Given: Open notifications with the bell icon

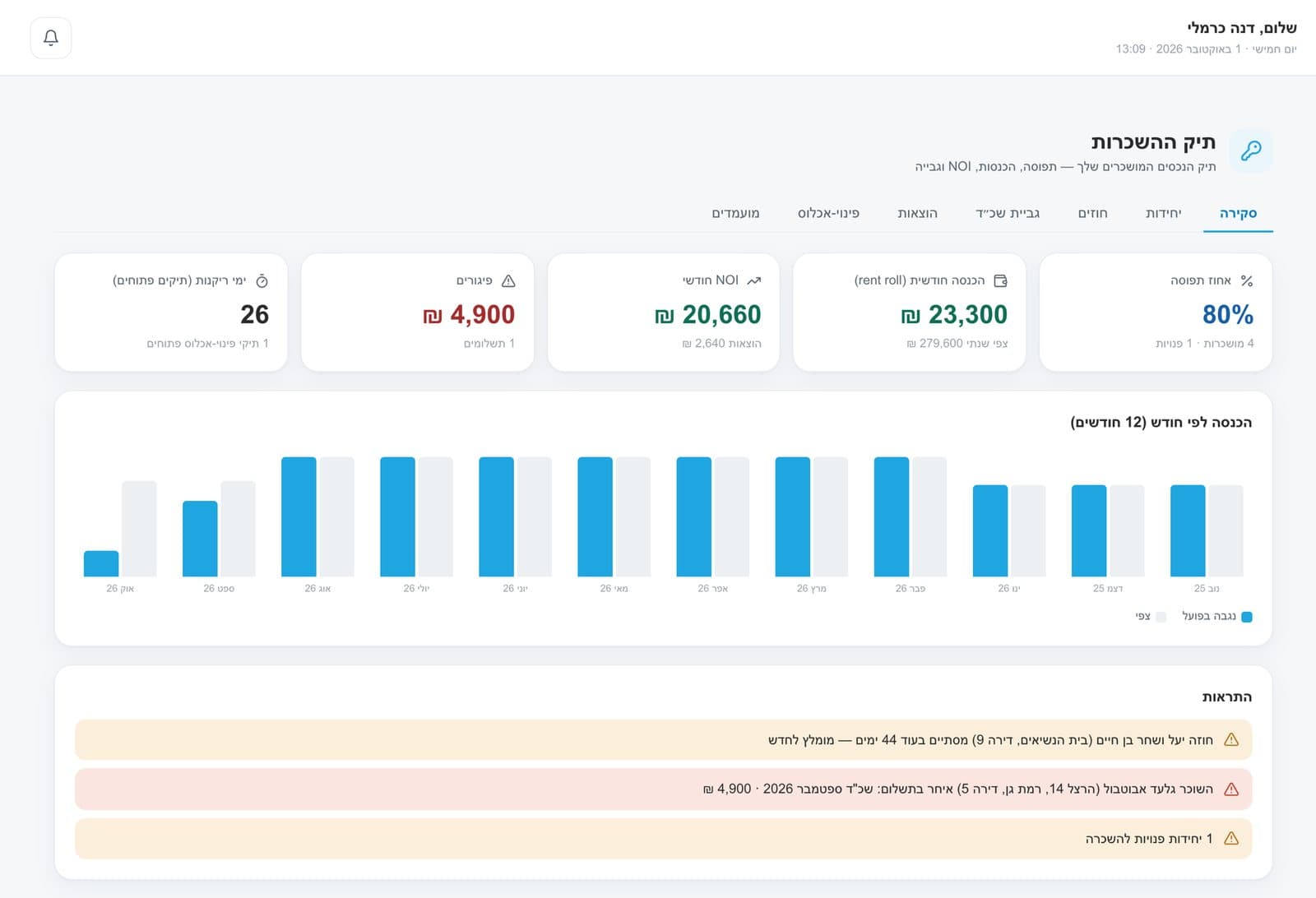Looking at the screenshot, I should pos(51,38).
